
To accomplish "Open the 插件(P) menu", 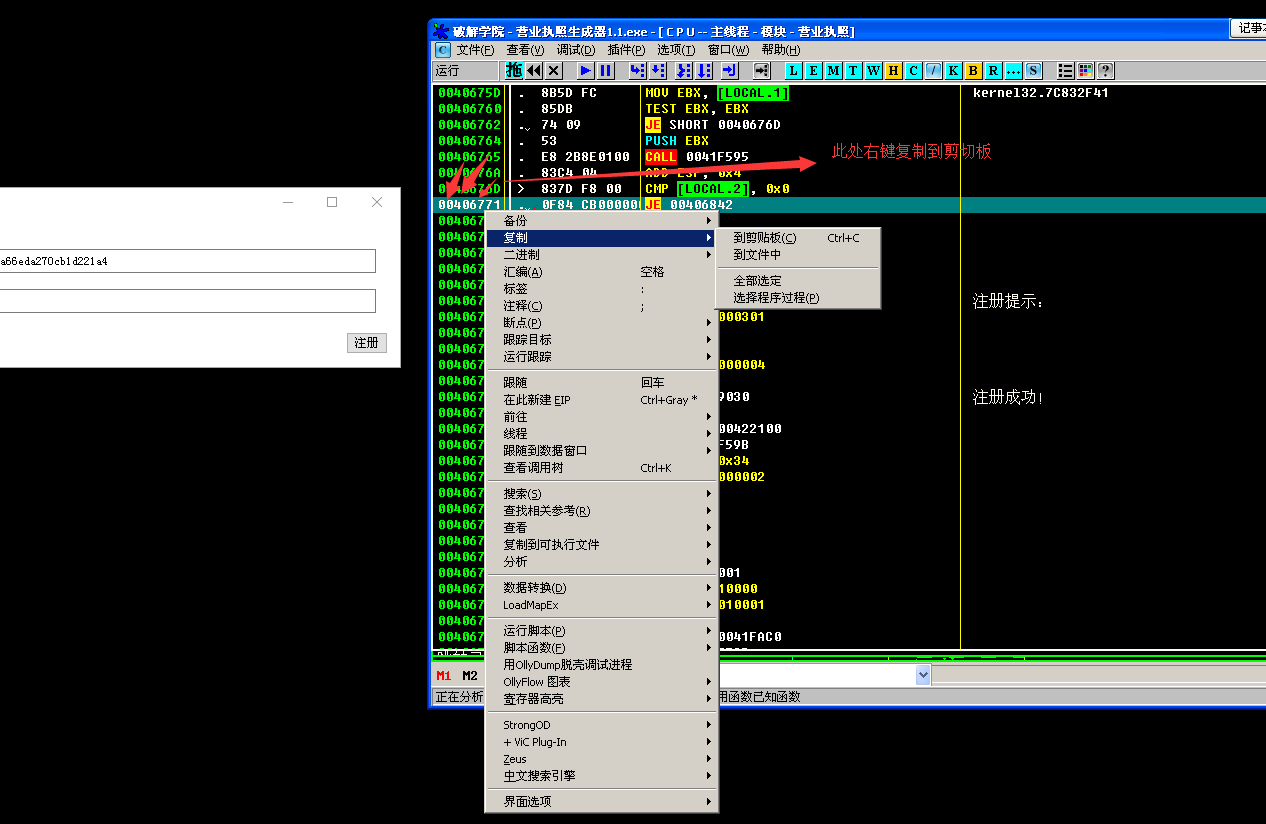I will [x=626, y=50].
